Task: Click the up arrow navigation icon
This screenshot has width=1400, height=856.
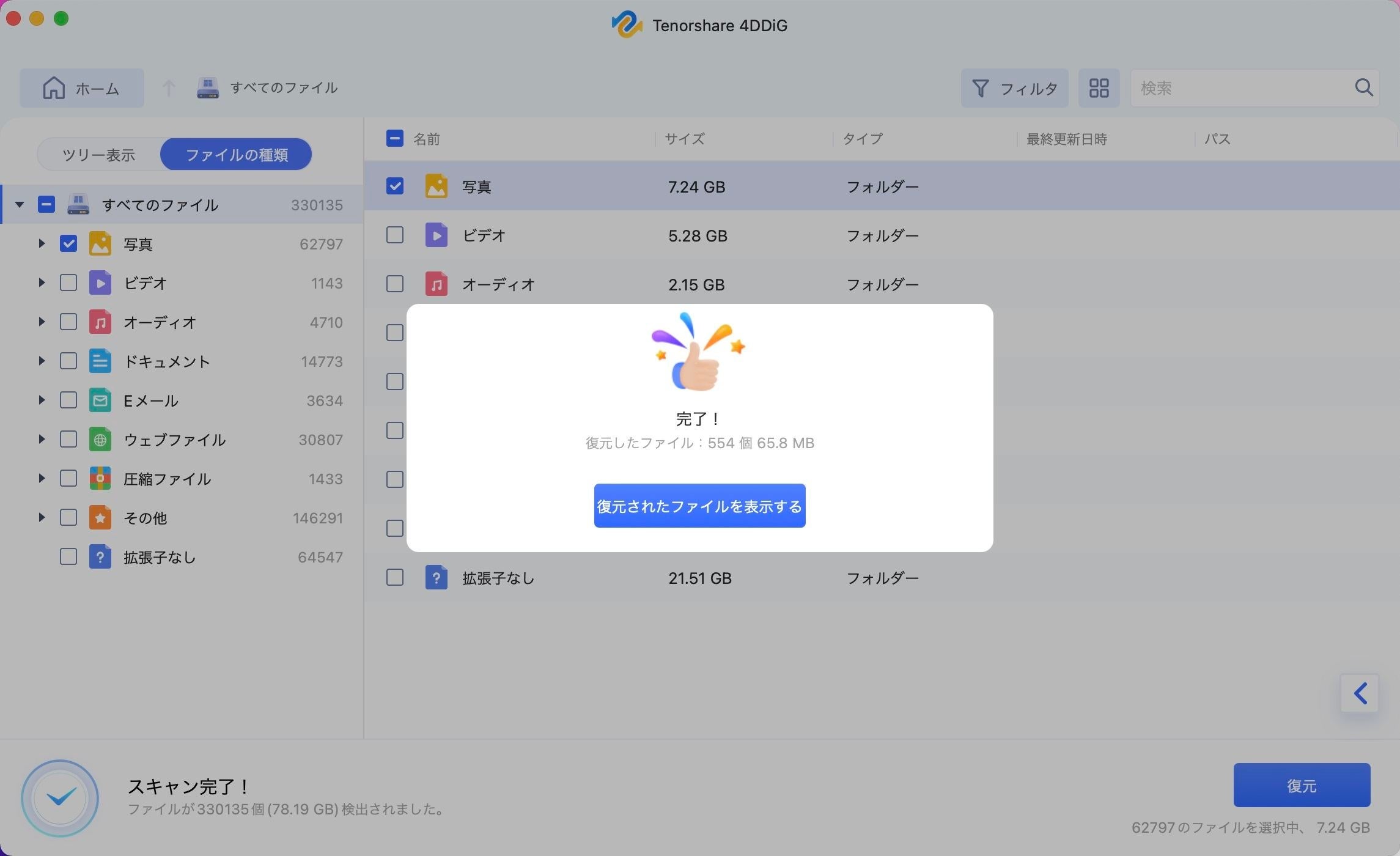Action: tap(169, 88)
